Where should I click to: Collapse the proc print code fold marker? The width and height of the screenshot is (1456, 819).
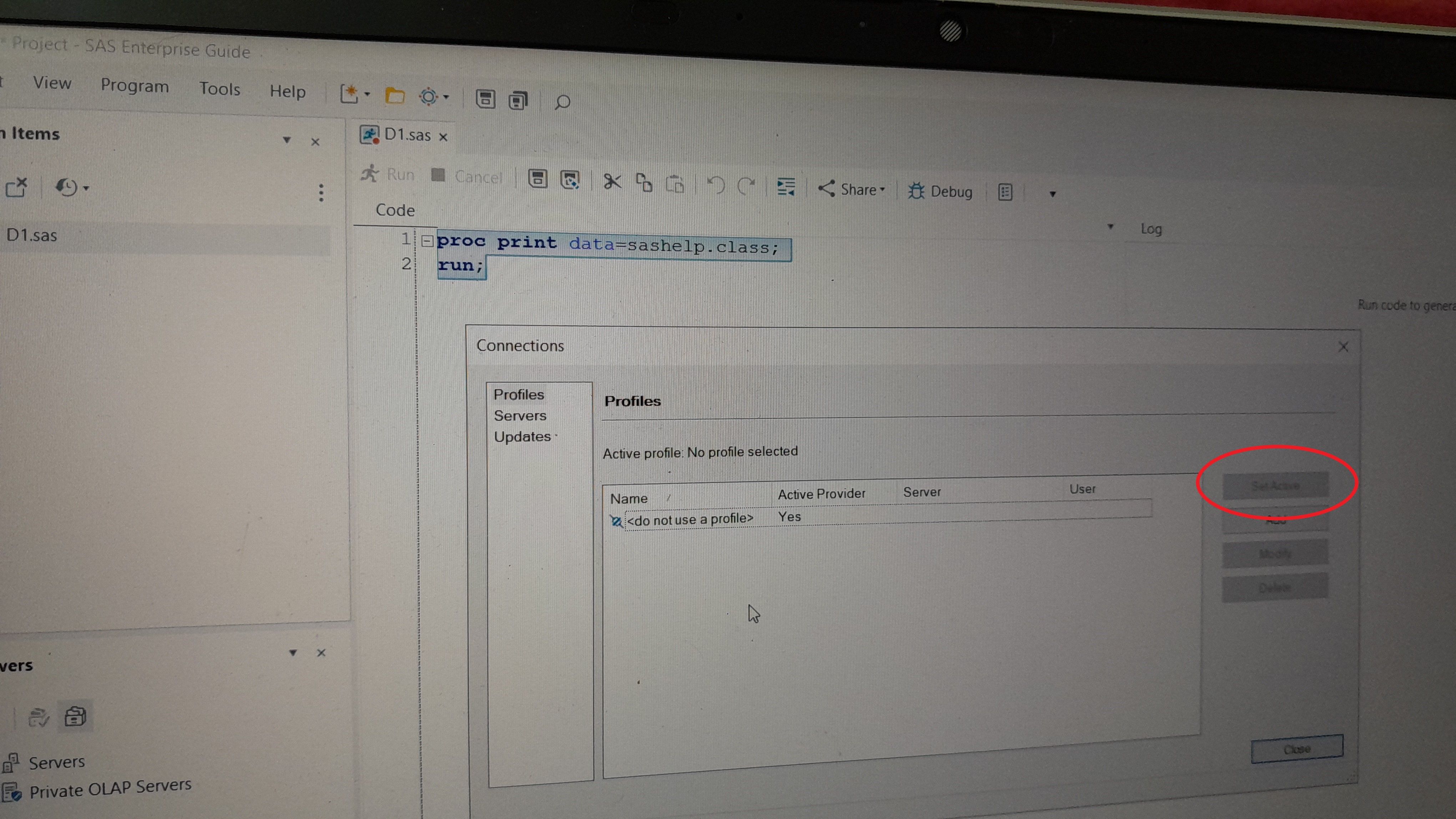pos(427,241)
